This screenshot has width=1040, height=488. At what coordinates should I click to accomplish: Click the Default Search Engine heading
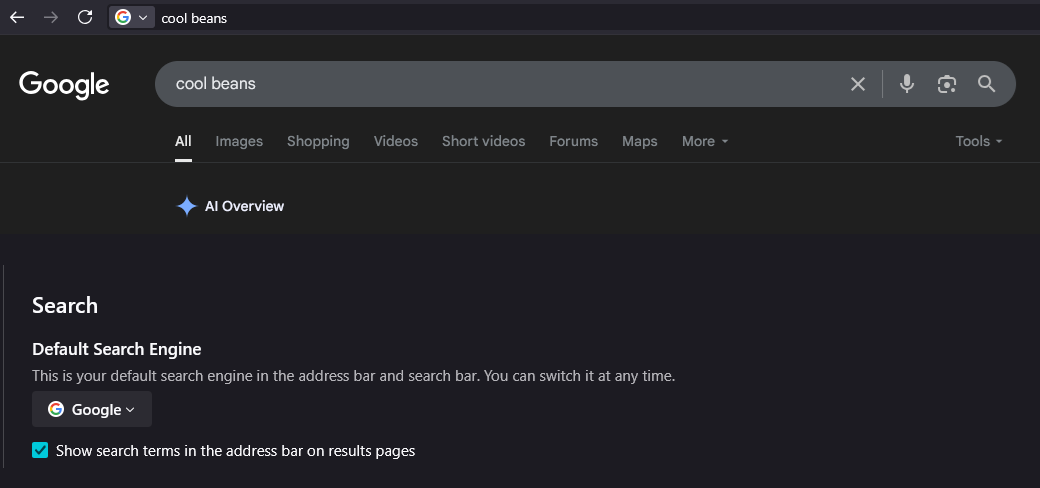[x=117, y=349]
